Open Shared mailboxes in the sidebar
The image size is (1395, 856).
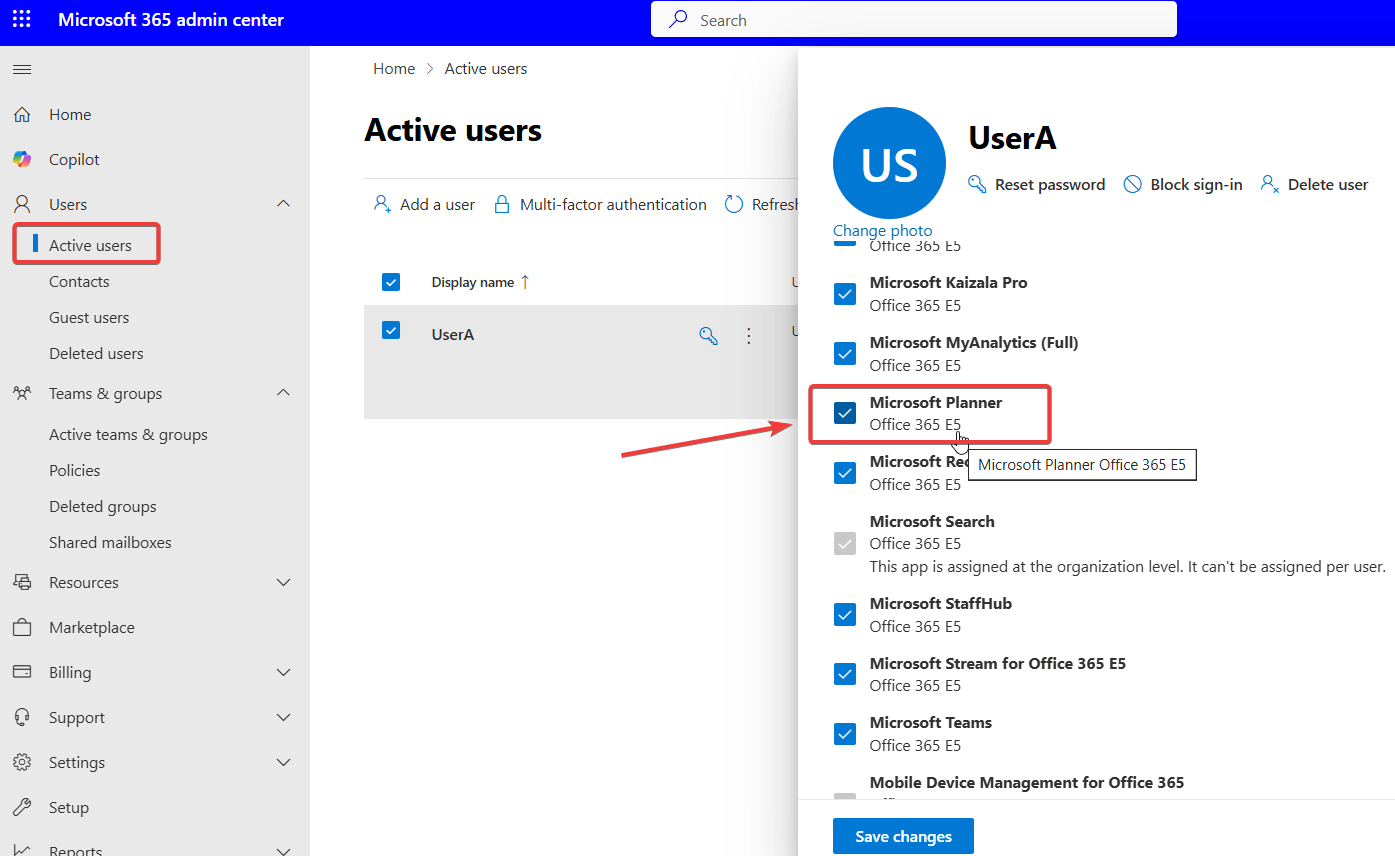point(110,543)
